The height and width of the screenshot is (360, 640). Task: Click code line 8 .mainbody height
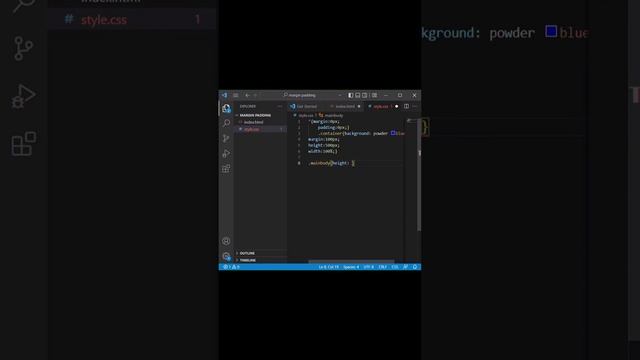point(332,163)
